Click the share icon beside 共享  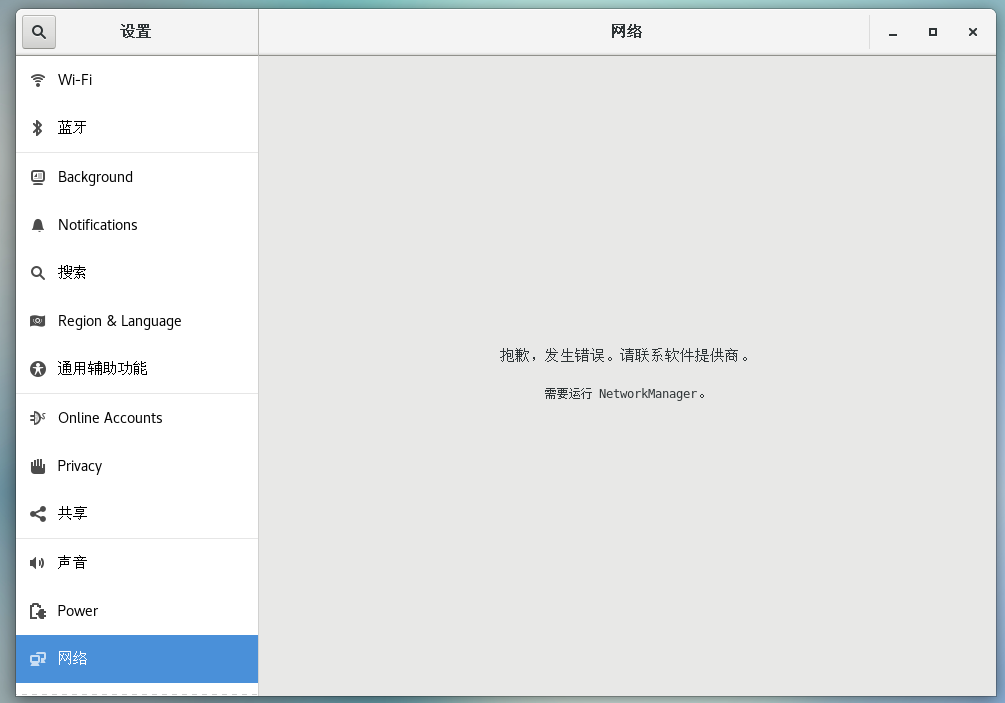pos(38,514)
